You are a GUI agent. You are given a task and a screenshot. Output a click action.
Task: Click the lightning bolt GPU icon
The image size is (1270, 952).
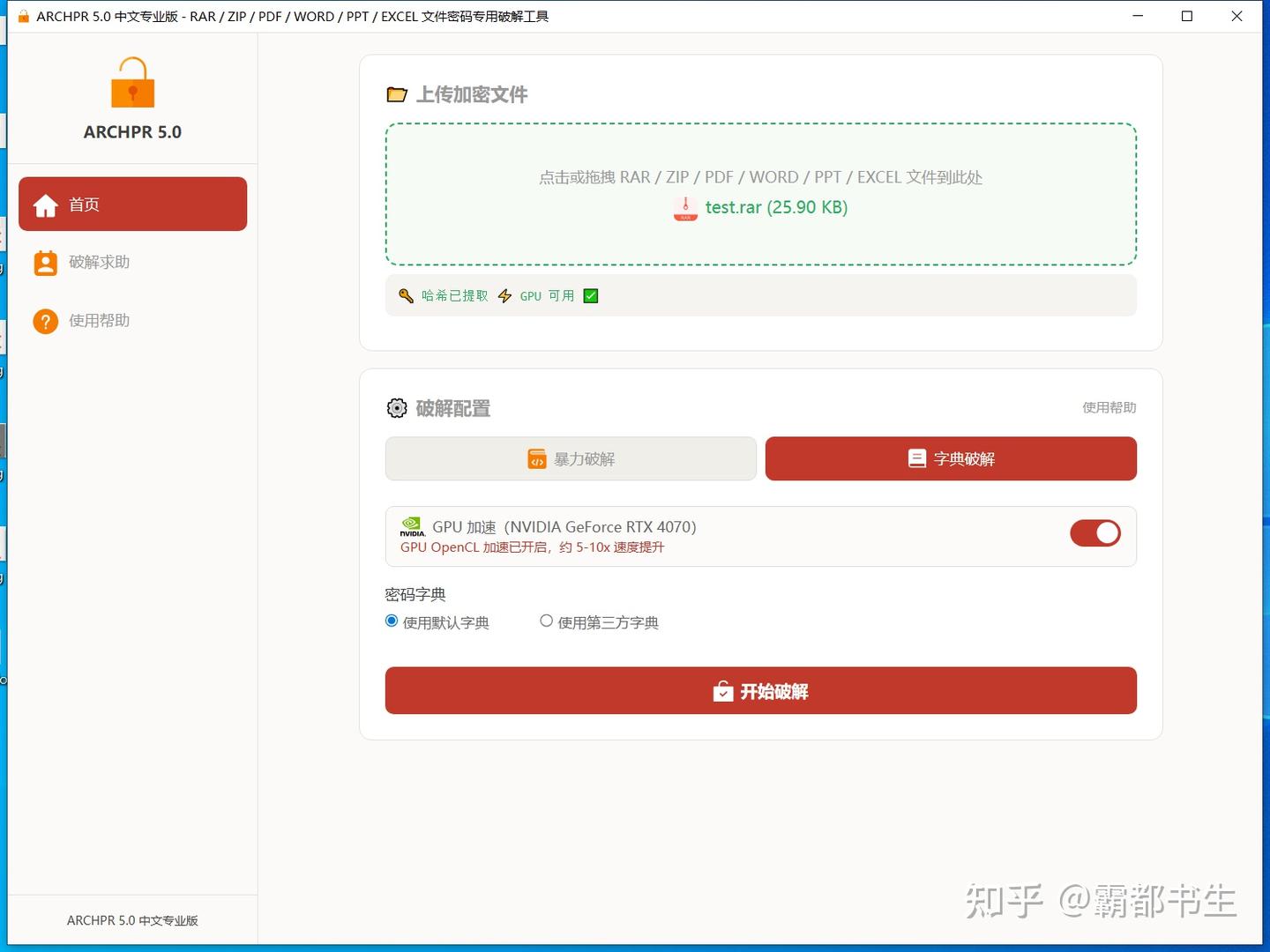tap(504, 296)
